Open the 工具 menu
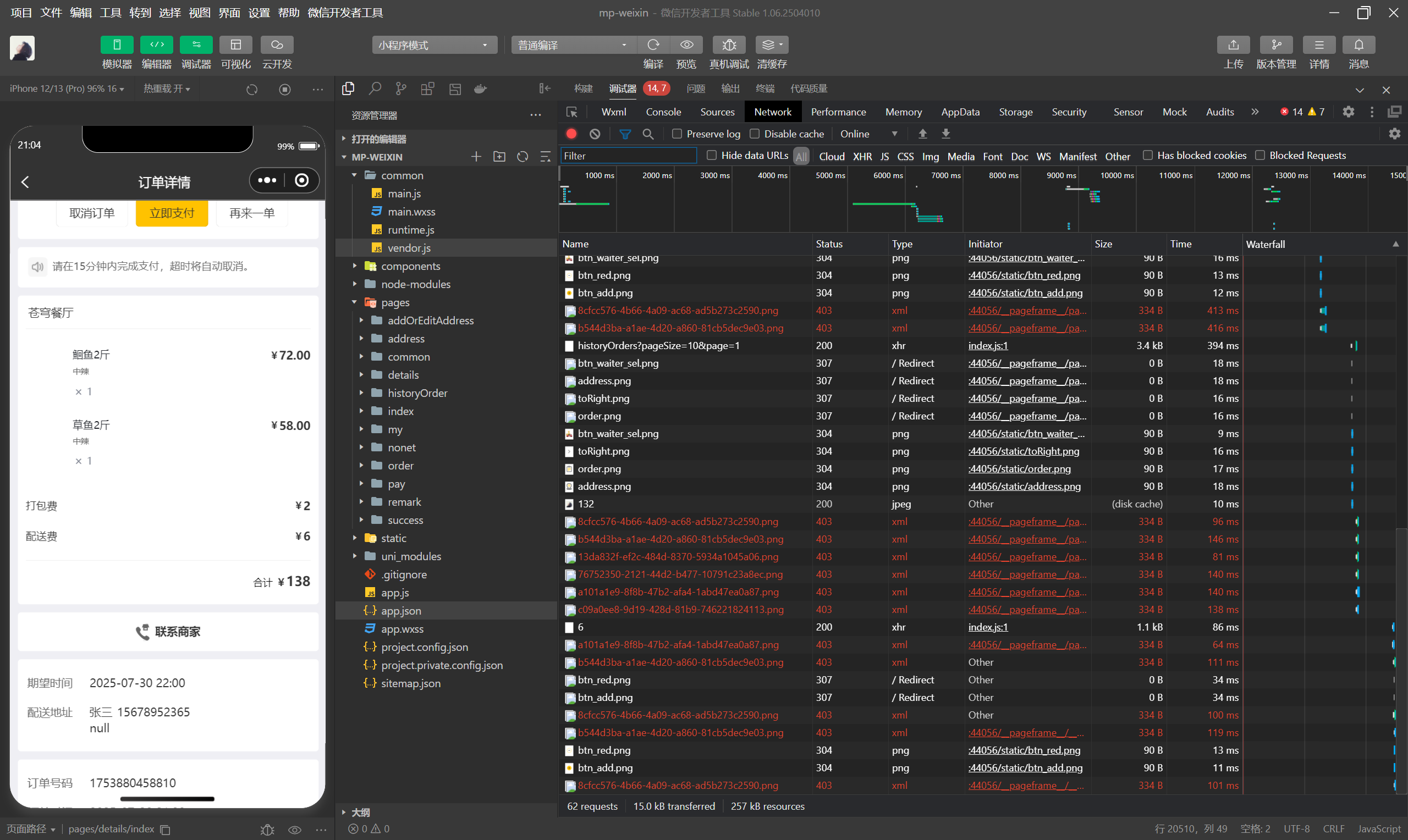This screenshot has width=1408, height=840. coord(110,13)
